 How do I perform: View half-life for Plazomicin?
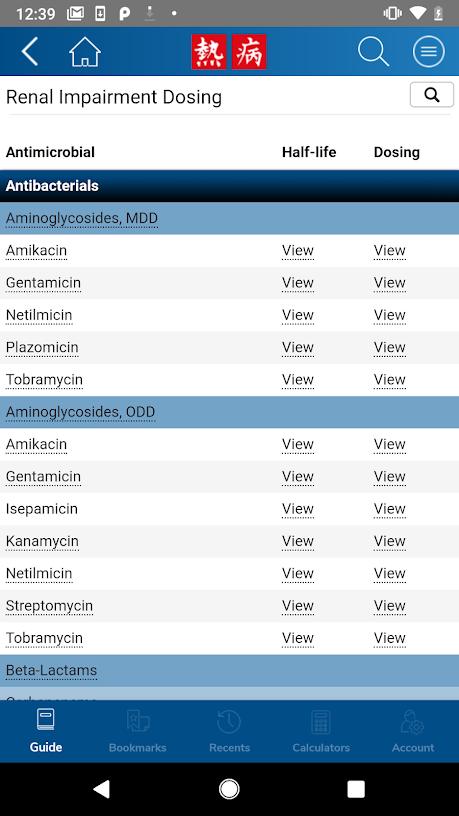tap(298, 348)
